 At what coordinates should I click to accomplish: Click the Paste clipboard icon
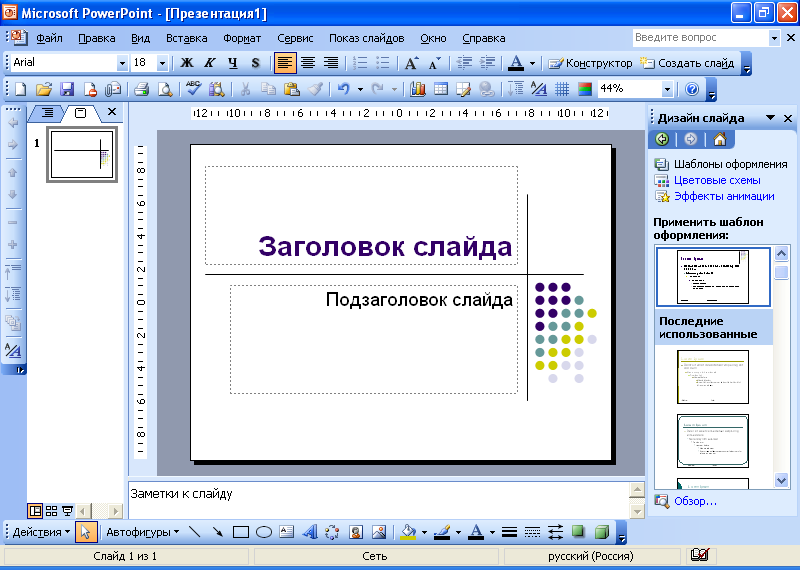[291, 90]
